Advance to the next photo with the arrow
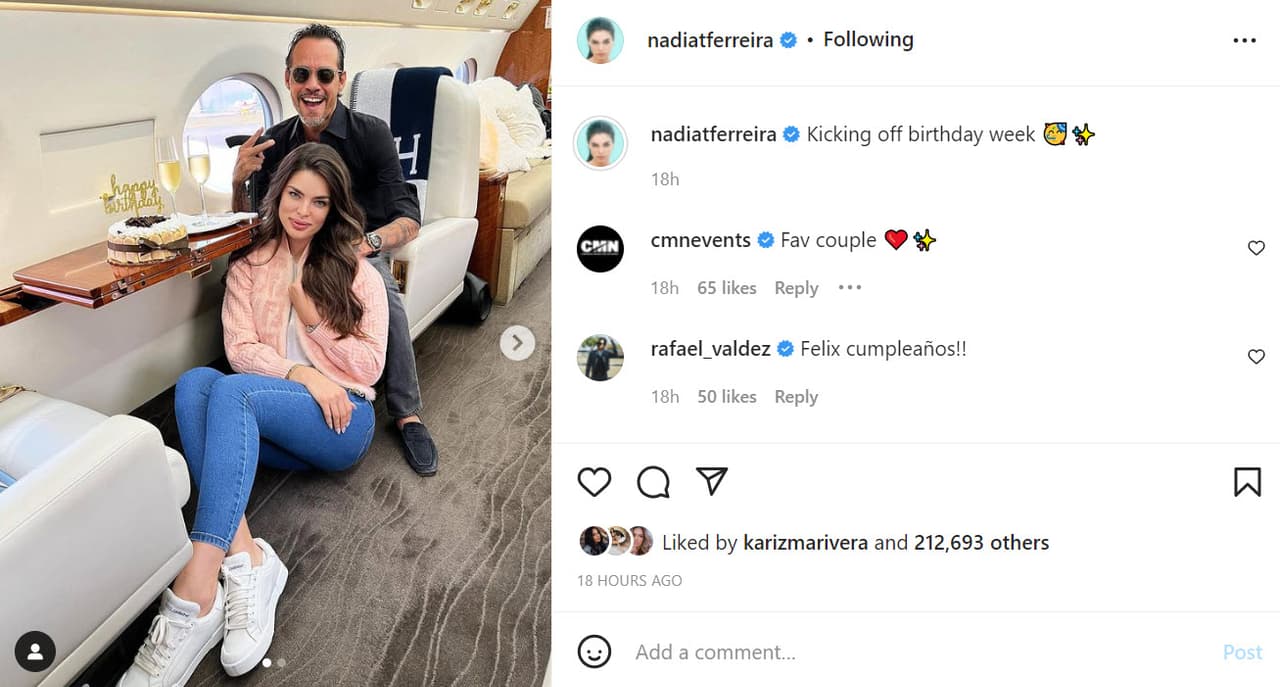Screen dimensions: 1280x687 518,343
